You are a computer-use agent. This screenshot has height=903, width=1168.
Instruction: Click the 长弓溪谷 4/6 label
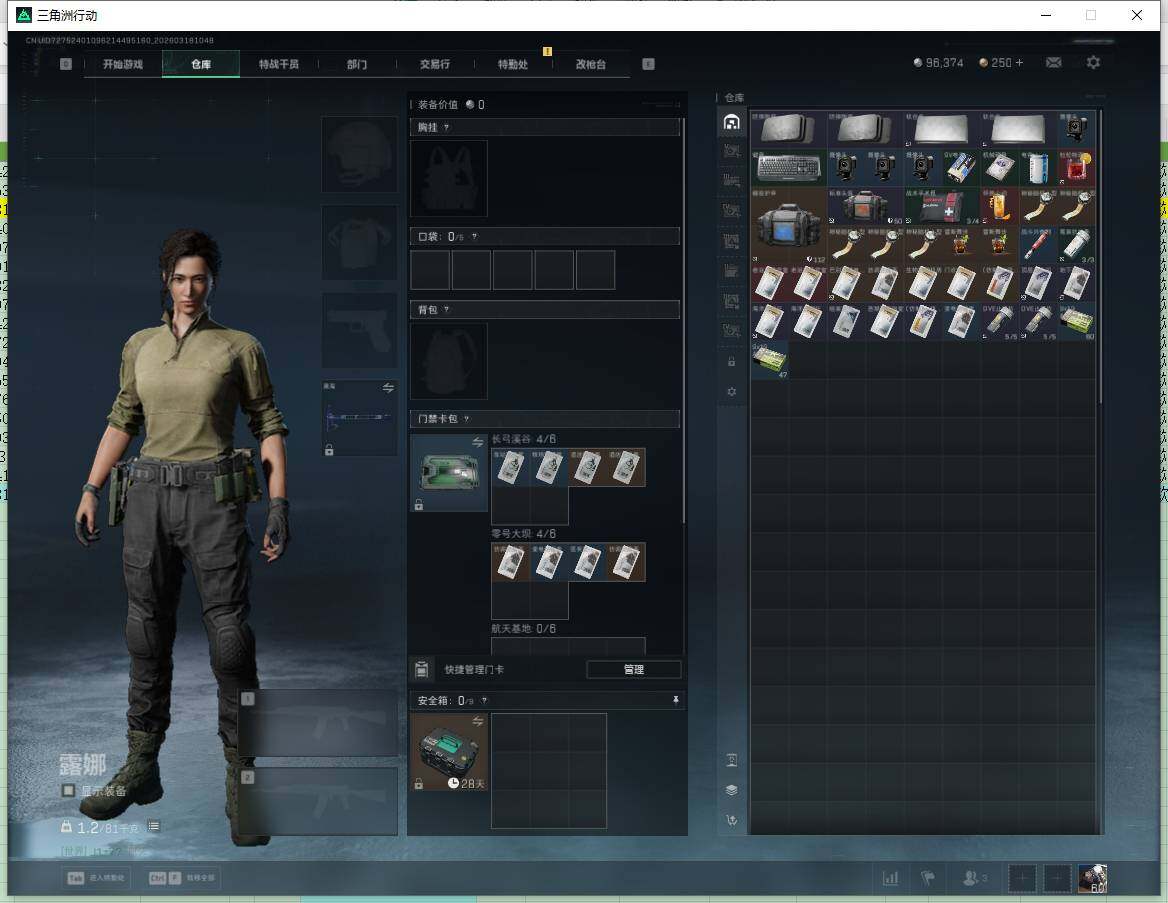tap(523, 439)
